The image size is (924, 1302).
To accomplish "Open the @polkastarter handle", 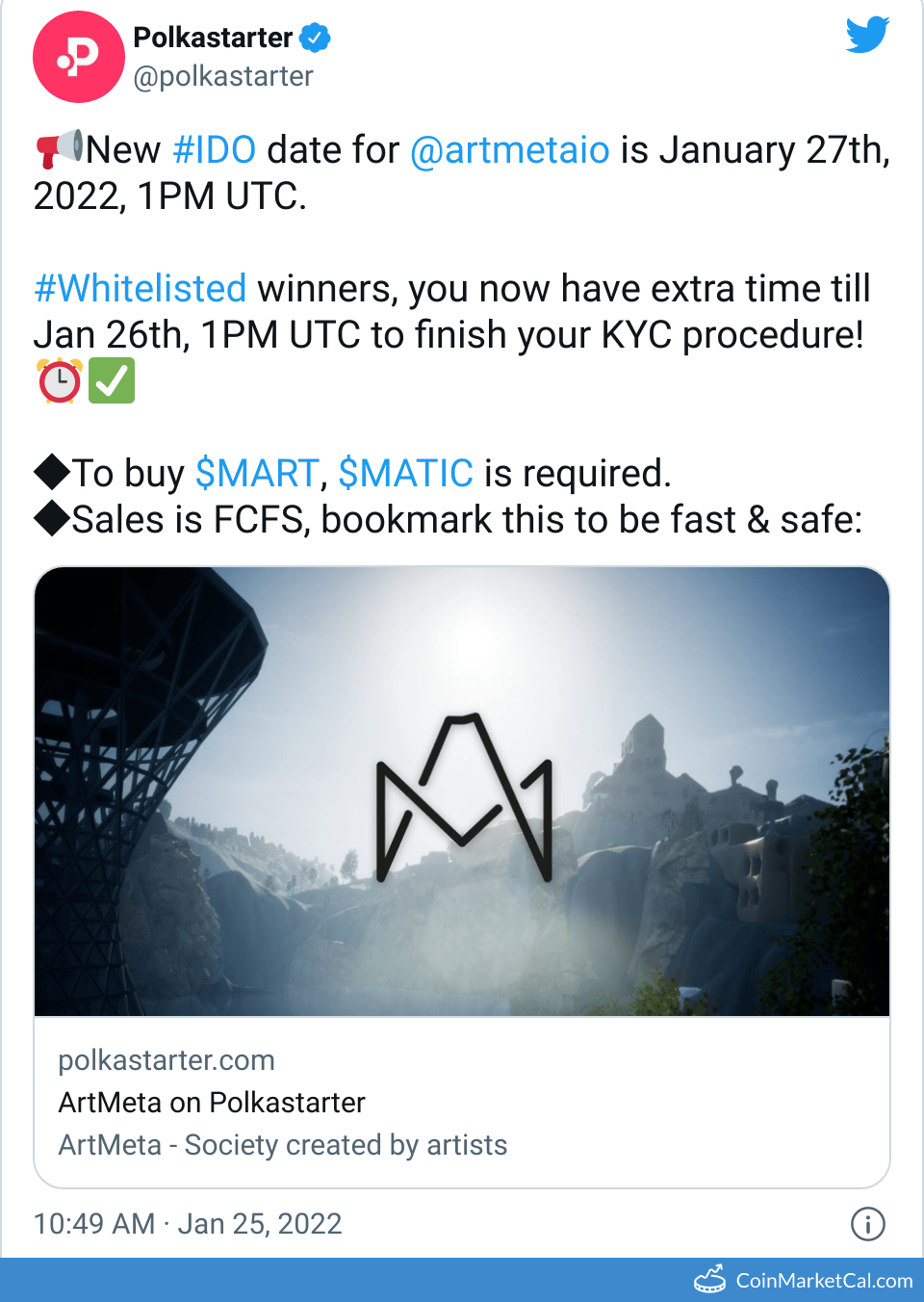I will [x=223, y=76].
